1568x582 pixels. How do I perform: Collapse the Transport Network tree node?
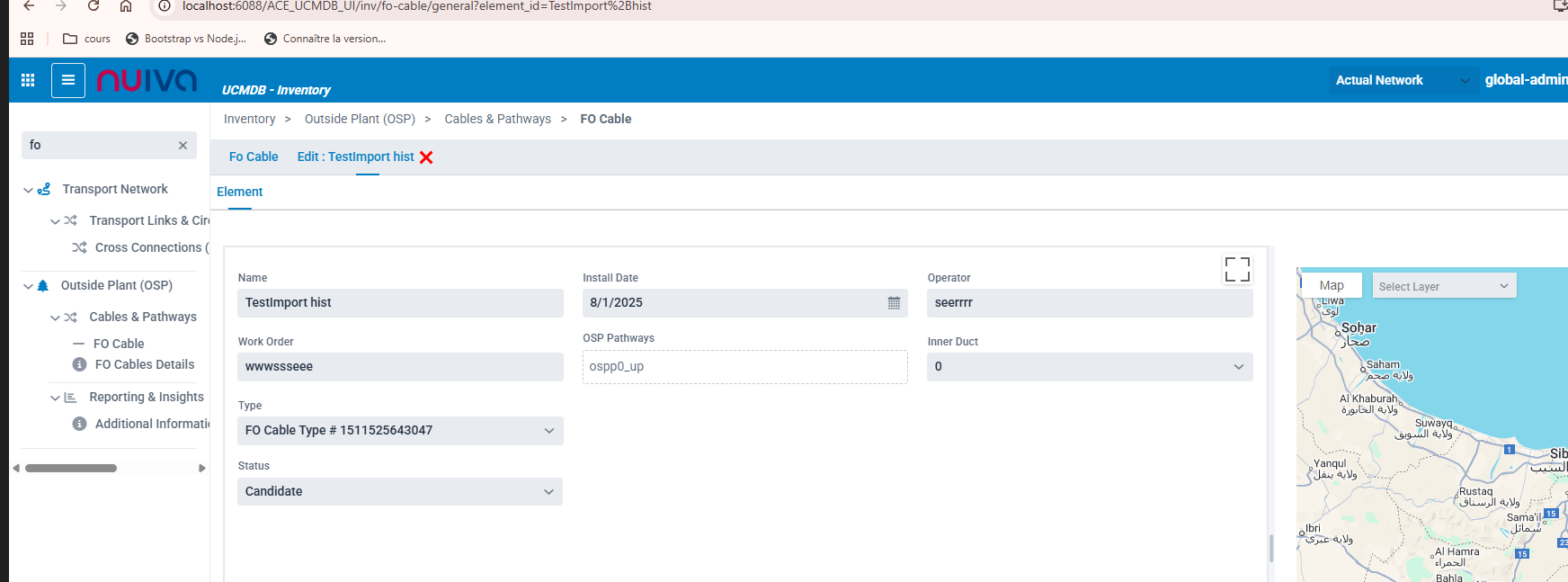(28, 190)
